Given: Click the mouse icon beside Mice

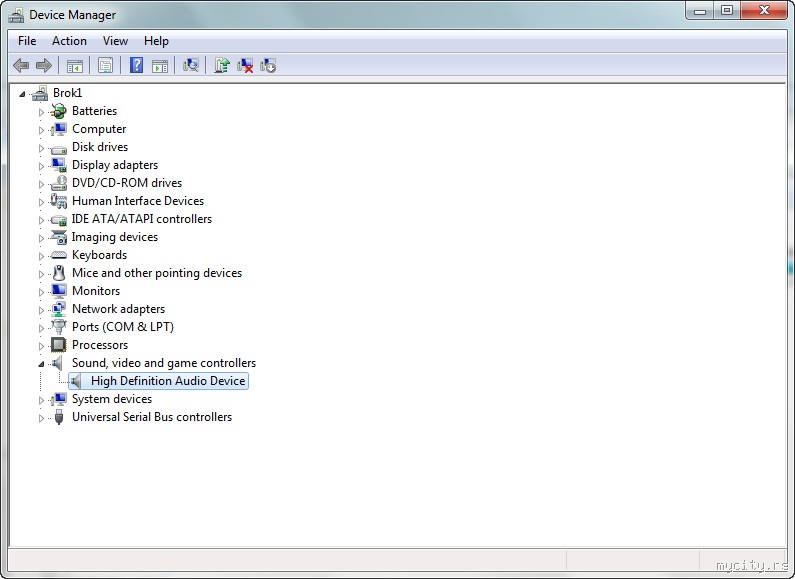Looking at the screenshot, I should point(59,273).
